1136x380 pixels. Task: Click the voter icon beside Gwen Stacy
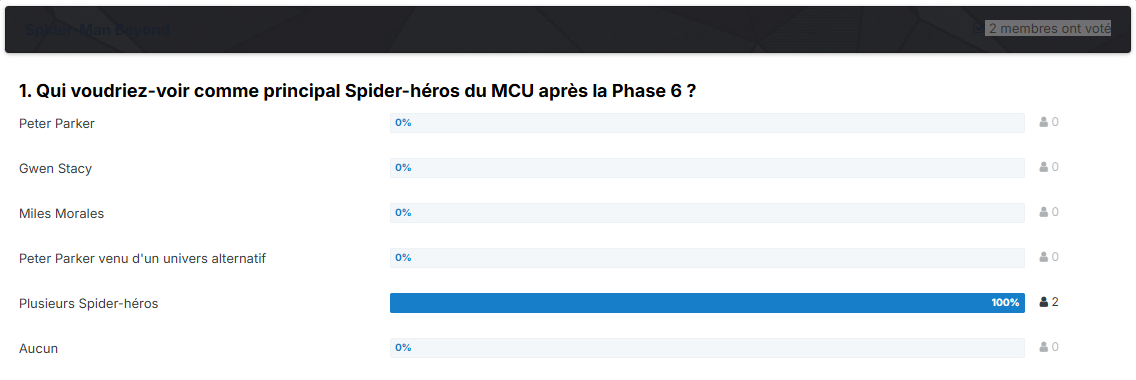tap(1043, 167)
